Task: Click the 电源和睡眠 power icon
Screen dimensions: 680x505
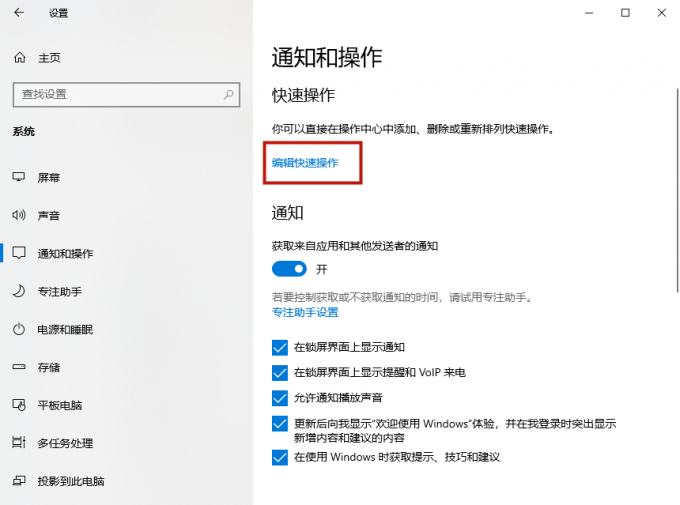Action: 19,329
